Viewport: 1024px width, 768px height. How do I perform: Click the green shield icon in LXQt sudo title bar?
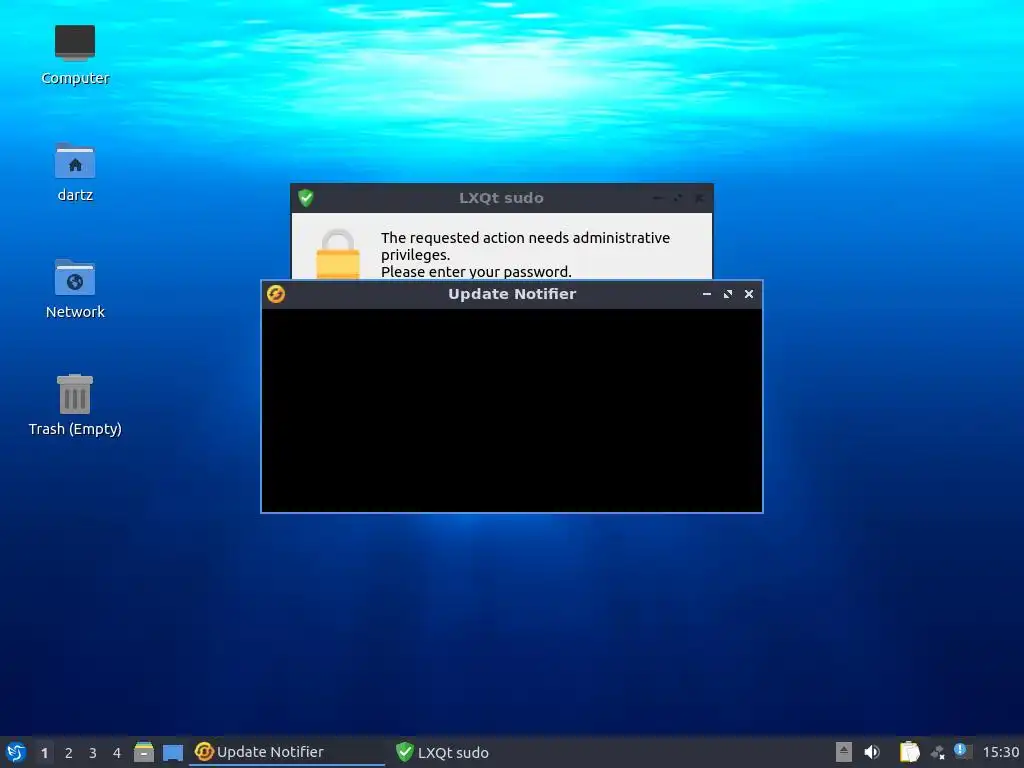[x=306, y=198]
